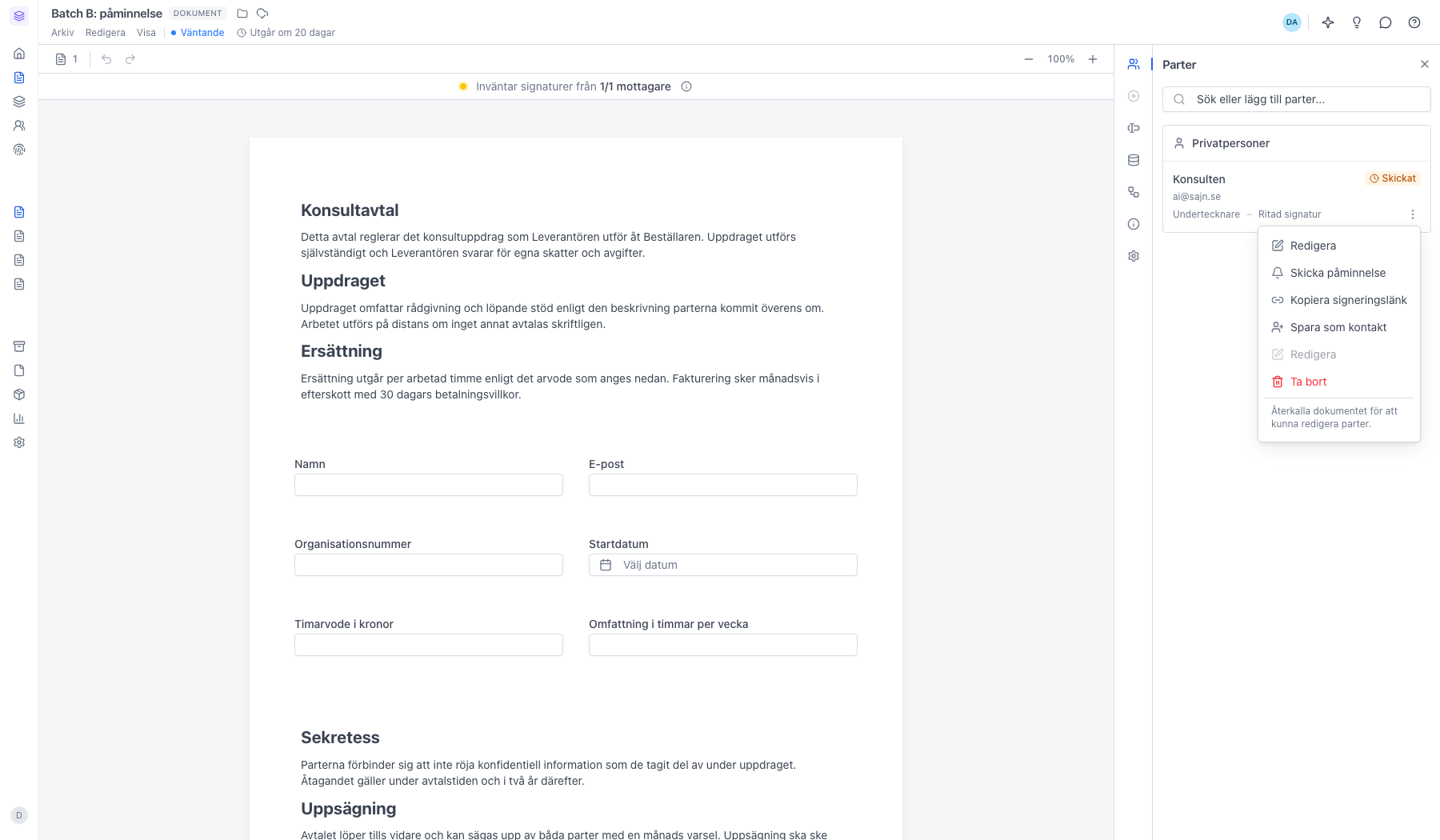This screenshot has width=1440, height=840.
Task: Open the Redigera menu in header
Action: coord(106,33)
